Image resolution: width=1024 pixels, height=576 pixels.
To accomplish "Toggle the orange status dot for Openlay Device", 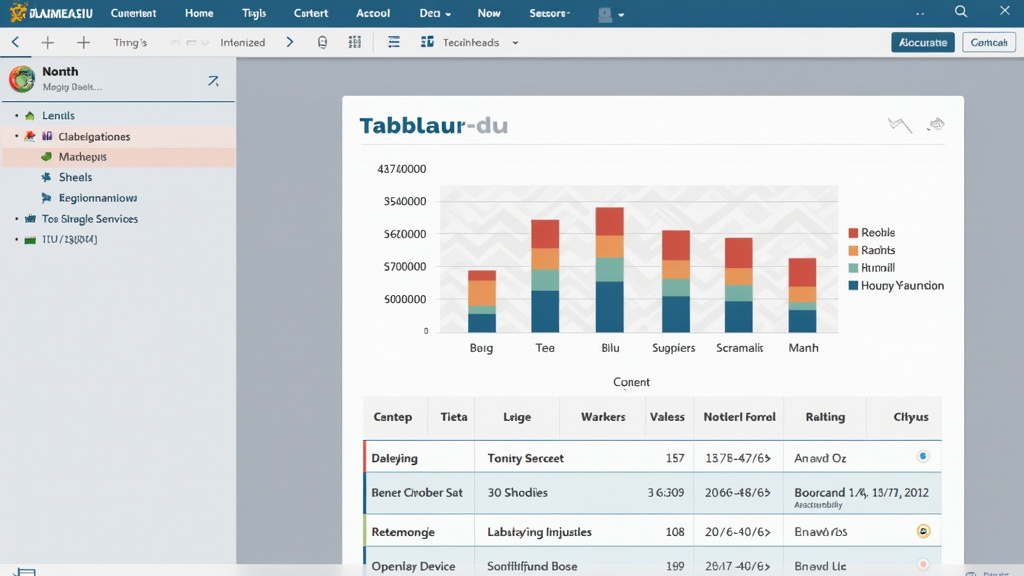I will click(923, 565).
